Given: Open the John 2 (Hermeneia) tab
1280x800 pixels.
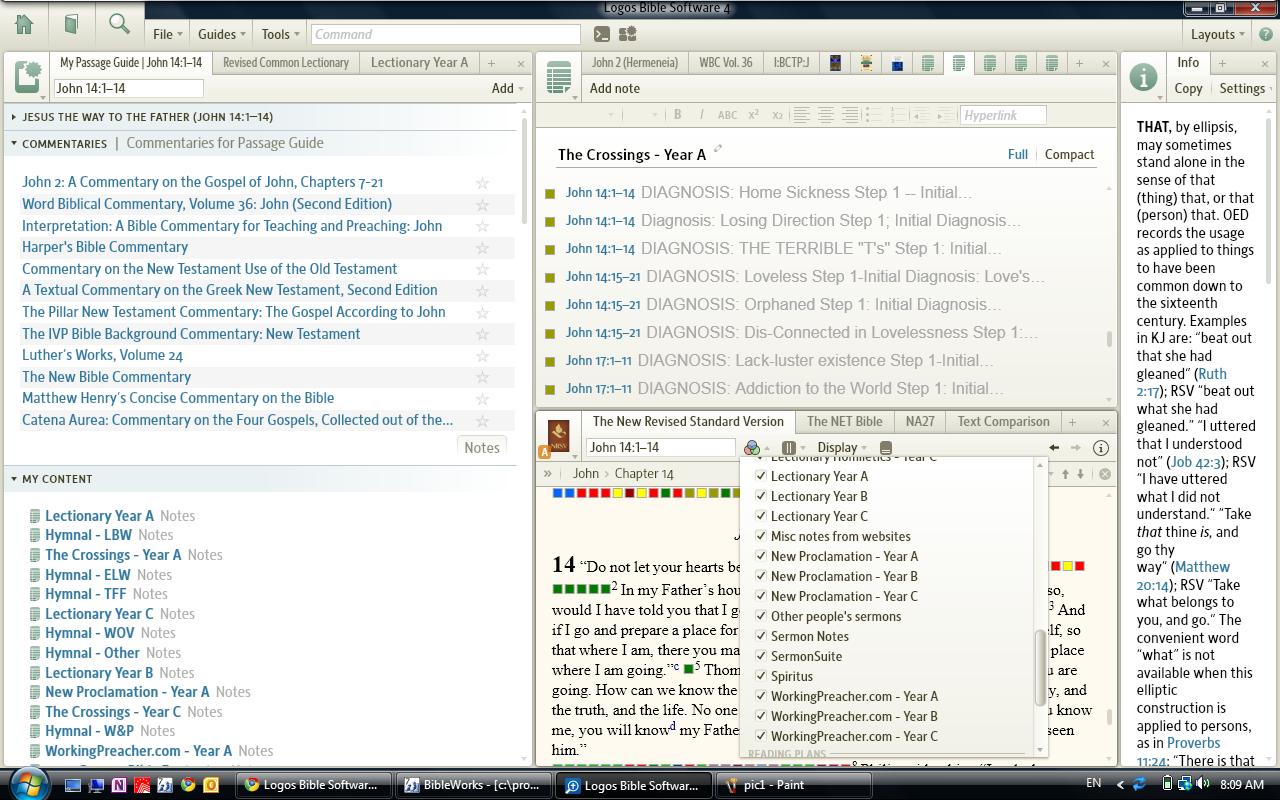Looking at the screenshot, I should (634, 62).
